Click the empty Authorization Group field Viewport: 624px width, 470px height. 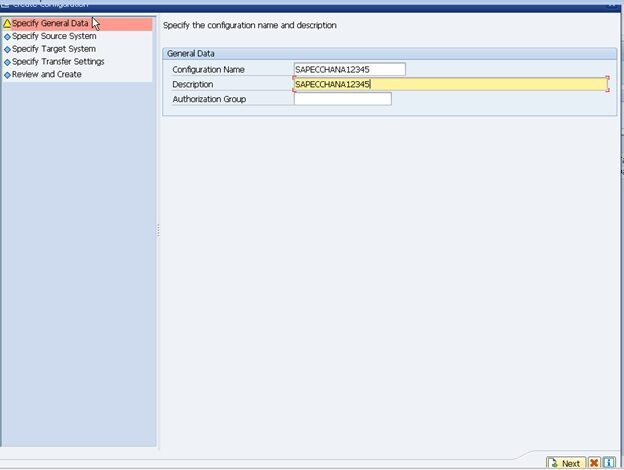coord(342,99)
